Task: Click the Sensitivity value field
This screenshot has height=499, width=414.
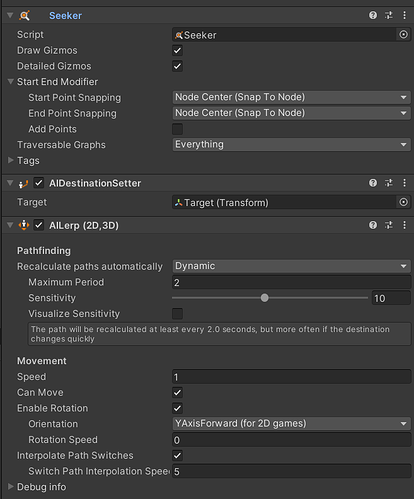Action: tap(391, 298)
